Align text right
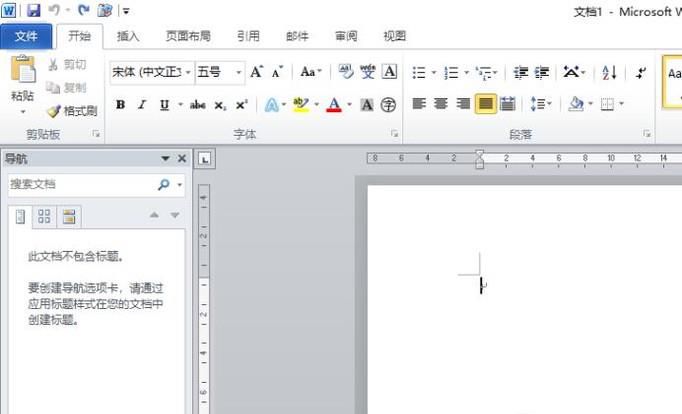The image size is (682, 414). click(x=463, y=104)
